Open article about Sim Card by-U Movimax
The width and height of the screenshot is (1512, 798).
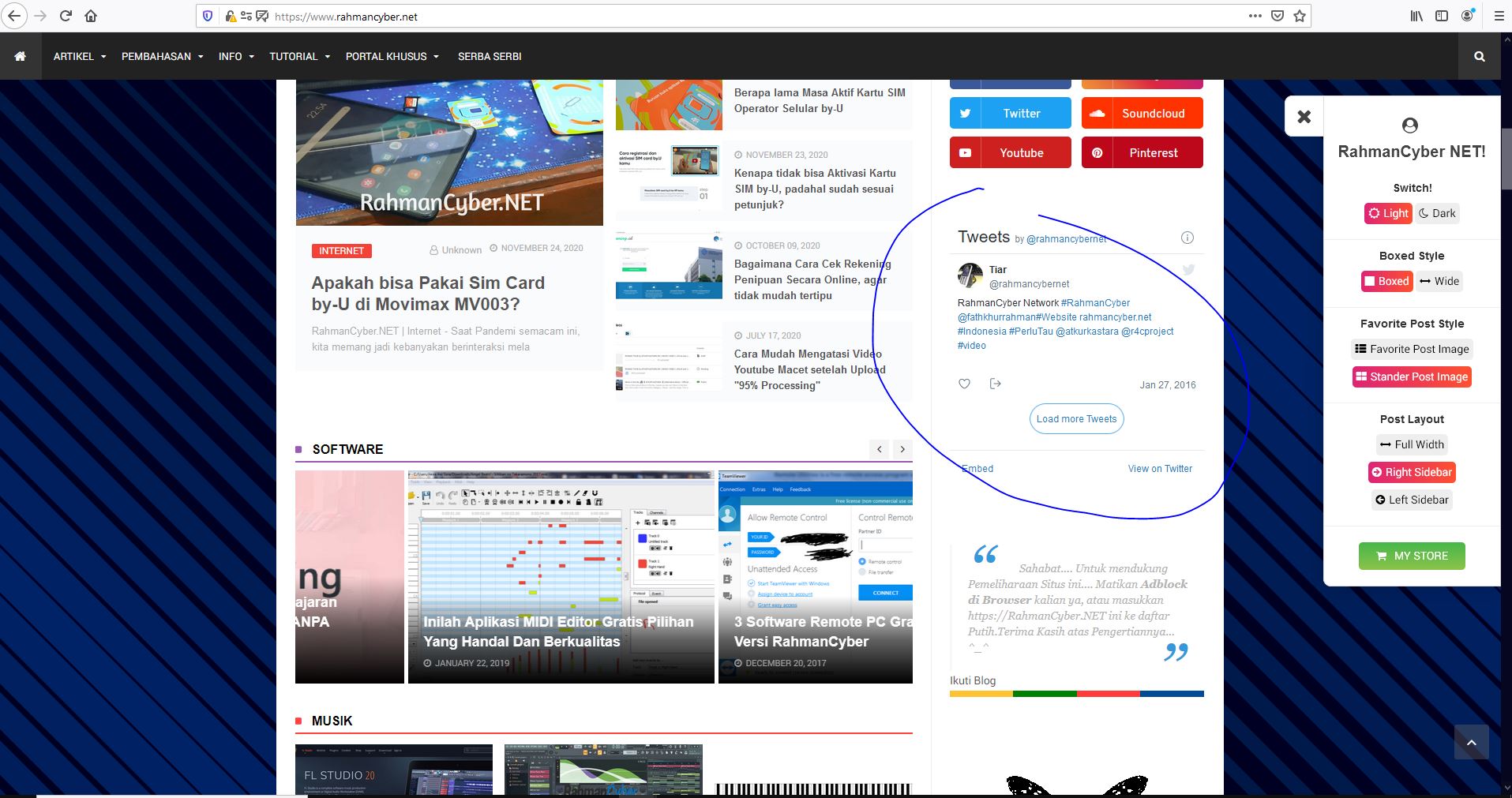(428, 294)
